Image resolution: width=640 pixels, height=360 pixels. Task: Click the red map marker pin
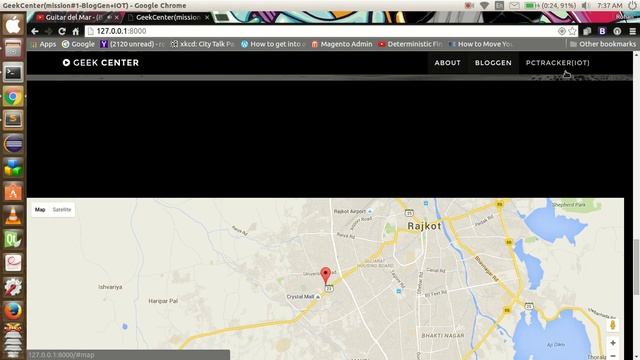click(x=325, y=275)
